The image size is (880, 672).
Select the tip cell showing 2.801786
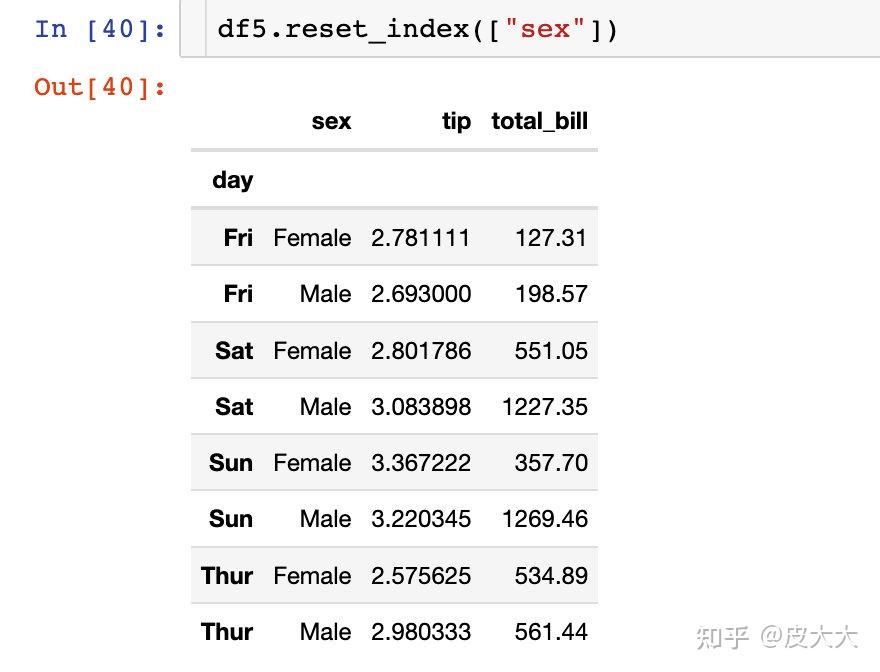point(420,351)
